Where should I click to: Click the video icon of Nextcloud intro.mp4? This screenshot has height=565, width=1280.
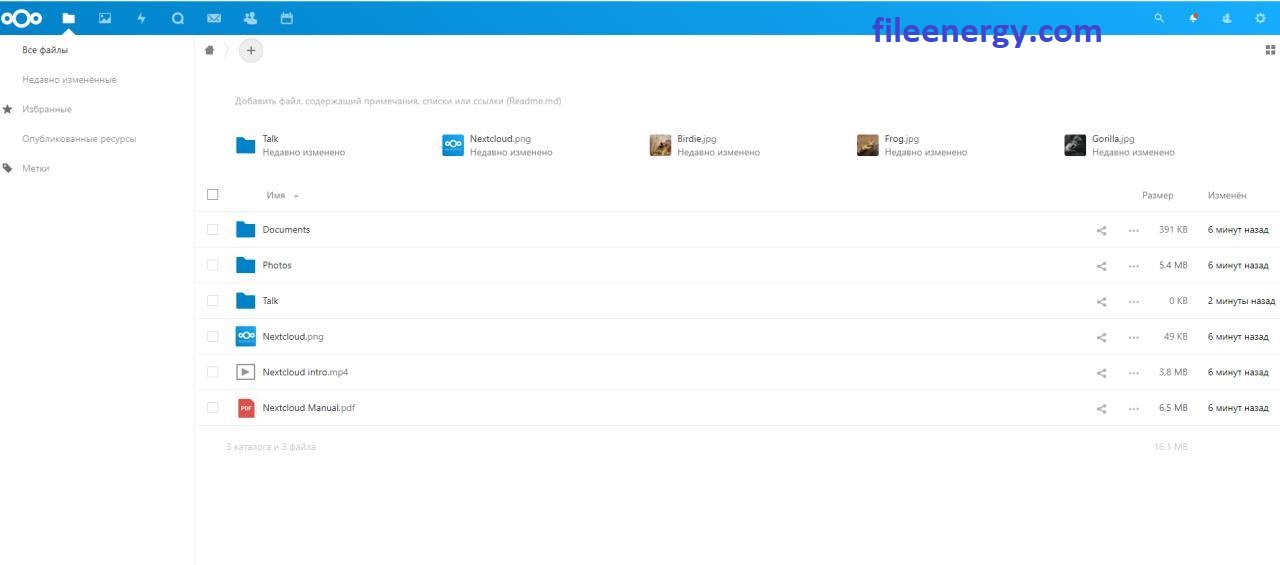(x=246, y=372)
